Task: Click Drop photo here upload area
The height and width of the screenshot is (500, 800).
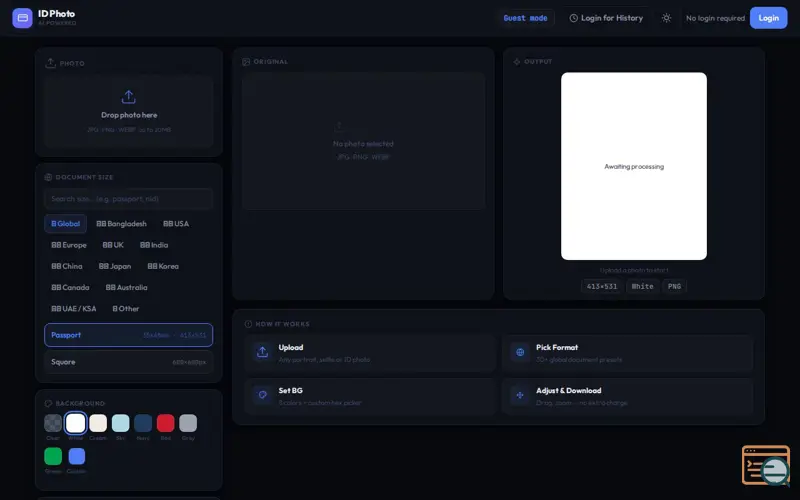Action: click(x=129, y=112)
